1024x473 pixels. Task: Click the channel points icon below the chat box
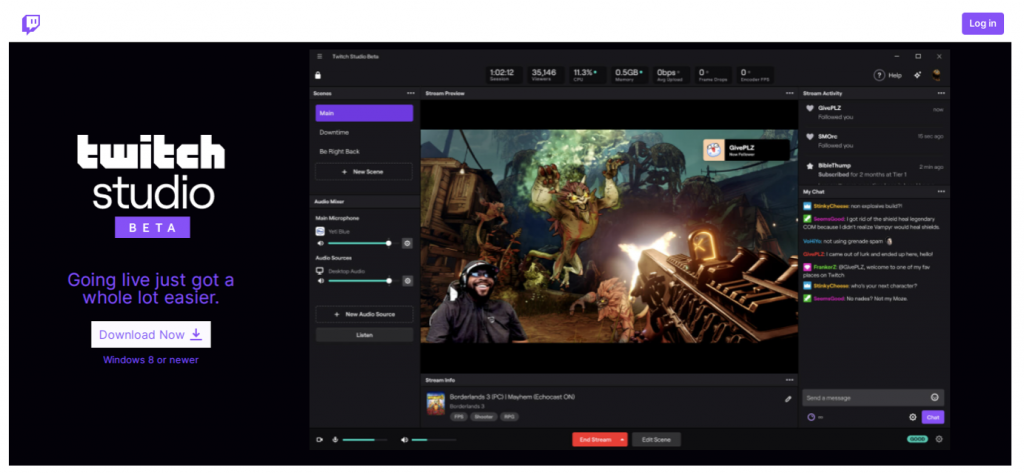click(811, 417)
